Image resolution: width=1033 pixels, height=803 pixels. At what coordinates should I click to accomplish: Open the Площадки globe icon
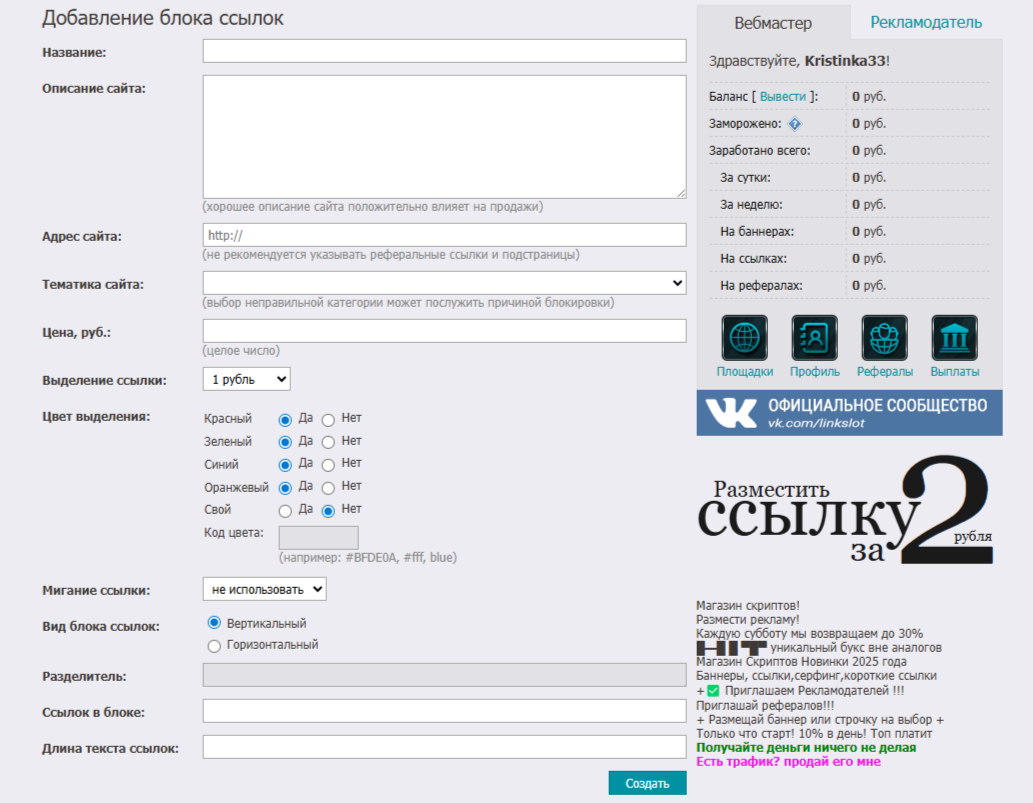coord(744,338)
